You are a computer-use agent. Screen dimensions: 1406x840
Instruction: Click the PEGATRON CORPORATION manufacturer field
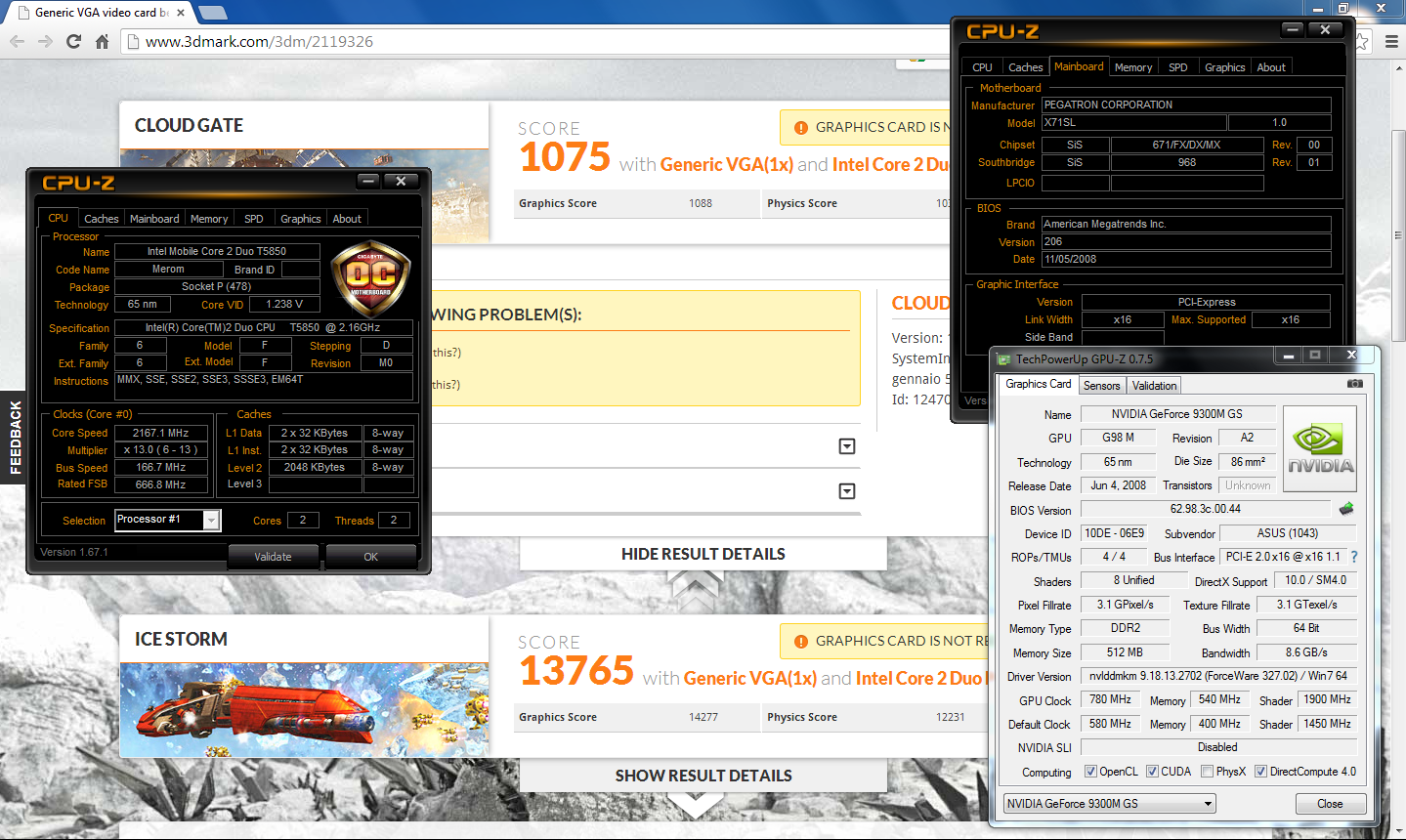pyautogui.click(x=1186, y=105)
